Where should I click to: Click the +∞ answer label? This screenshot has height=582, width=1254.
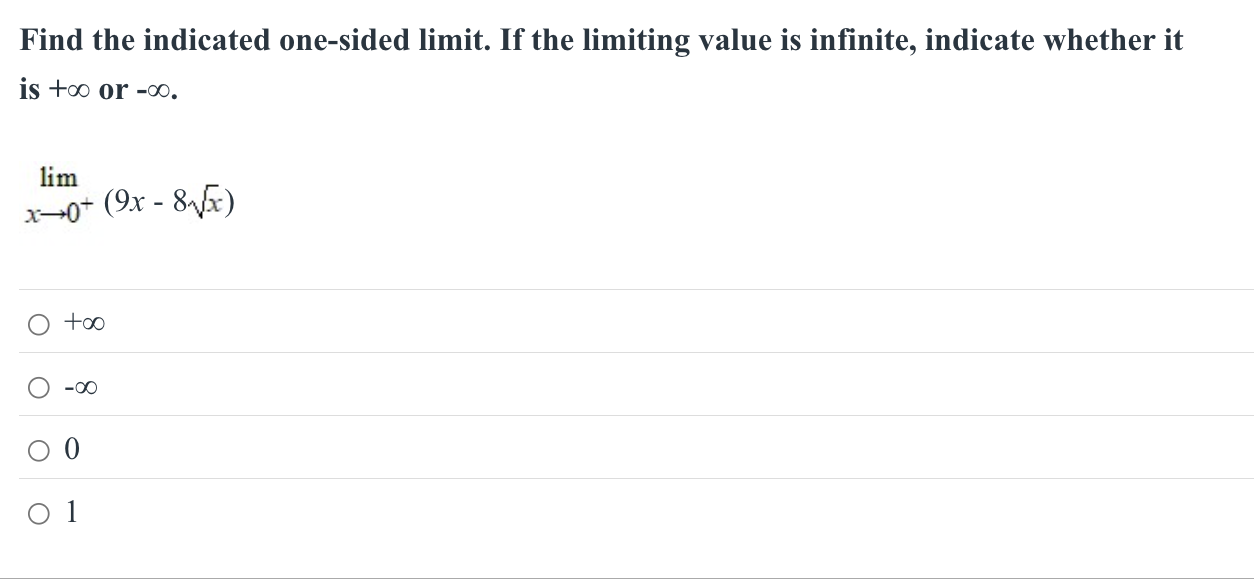click(84, 322)
